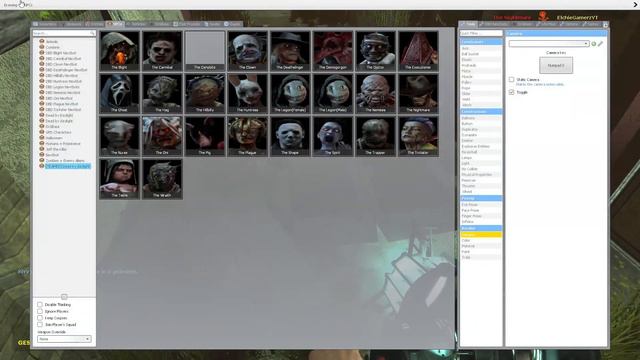Select the Physical Properties tool
The image size is (640, 360).
click(x=481, y=174)
